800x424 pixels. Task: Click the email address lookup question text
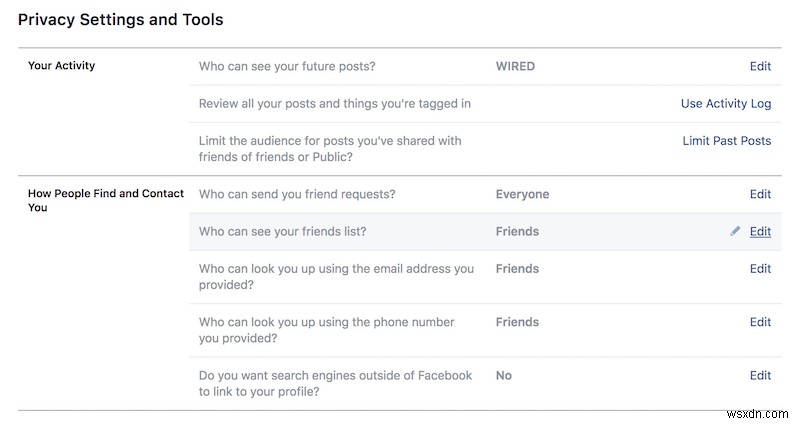tap(336, 276)
